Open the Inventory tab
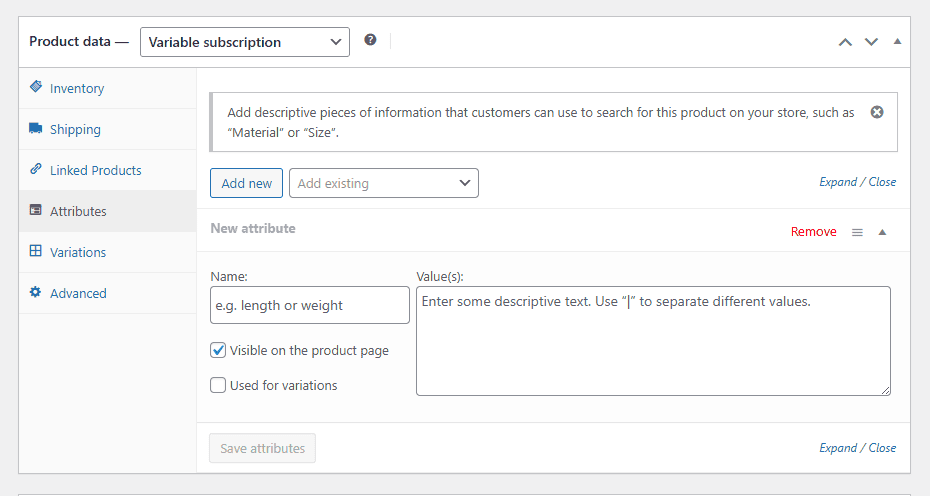This screenshot has height=496, width=930. coord(107,88)
